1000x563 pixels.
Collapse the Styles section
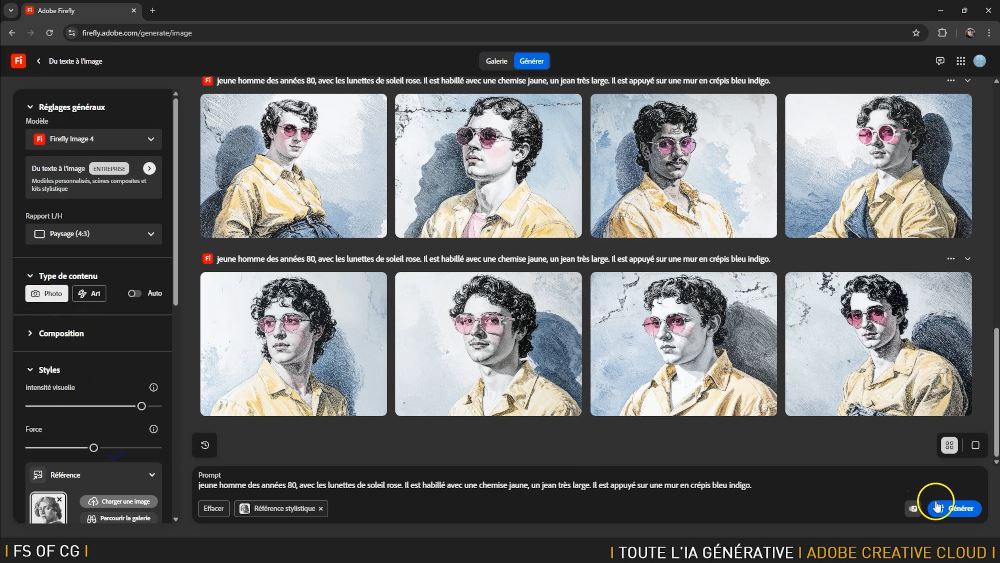tap(30, 370)
